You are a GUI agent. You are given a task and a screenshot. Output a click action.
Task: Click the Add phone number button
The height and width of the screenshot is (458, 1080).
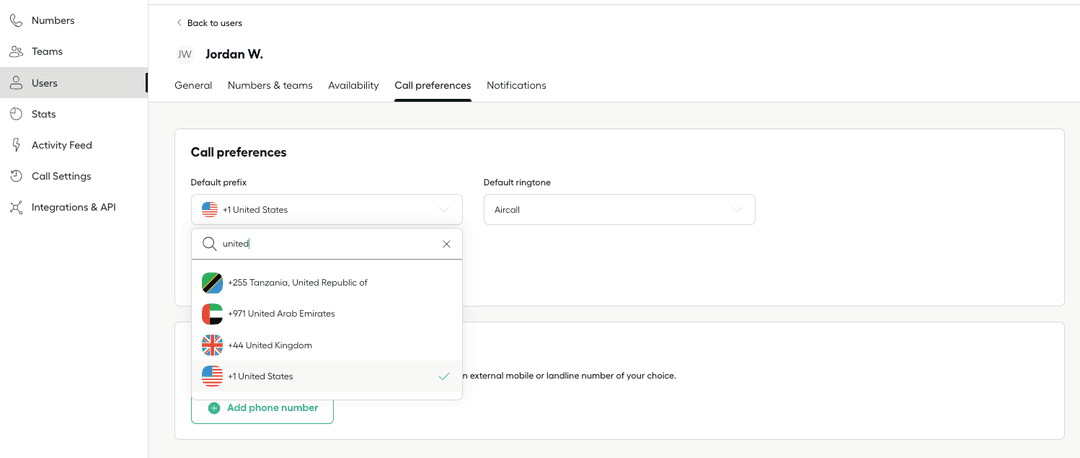262,408
